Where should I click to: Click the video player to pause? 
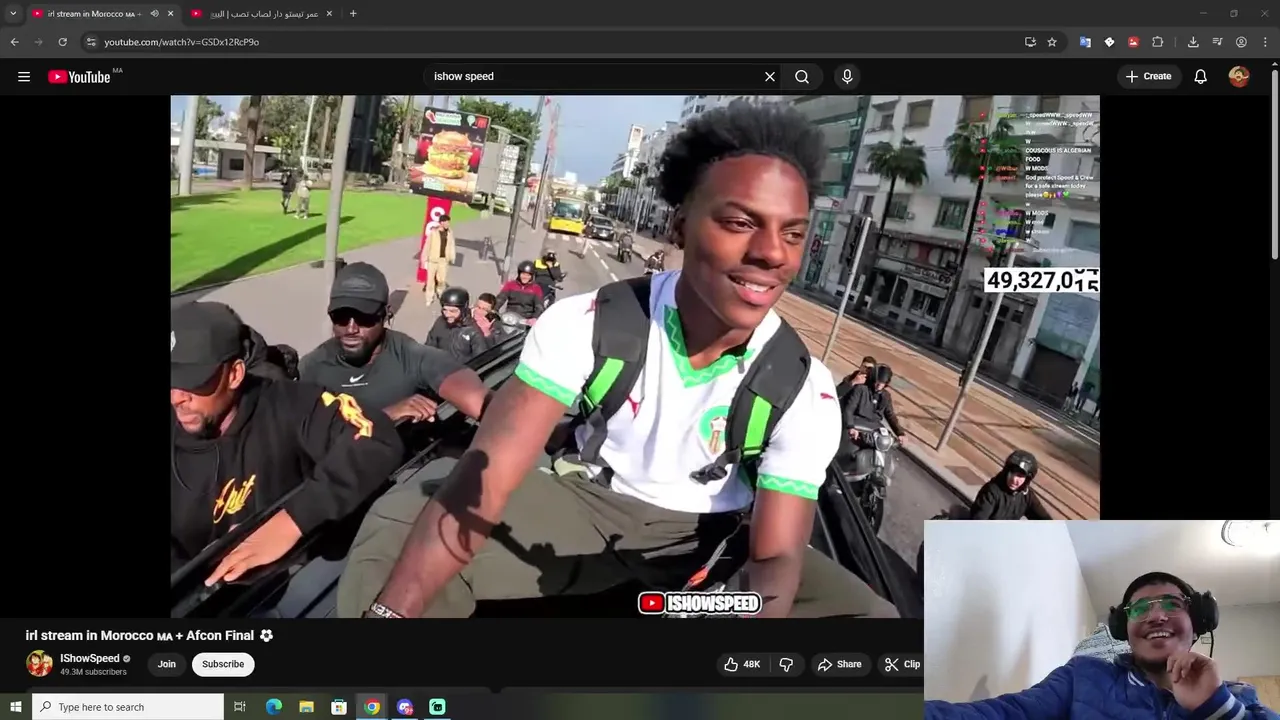tap(635, 357)
